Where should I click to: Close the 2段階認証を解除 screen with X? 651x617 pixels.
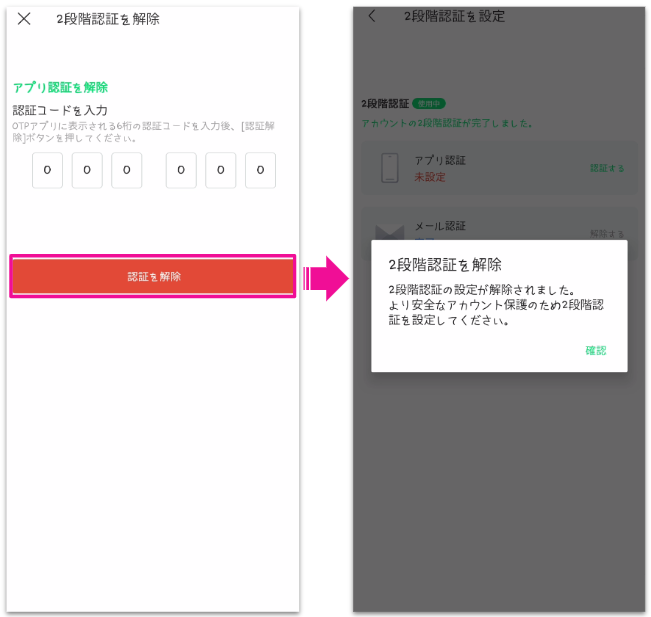(24, 18)
